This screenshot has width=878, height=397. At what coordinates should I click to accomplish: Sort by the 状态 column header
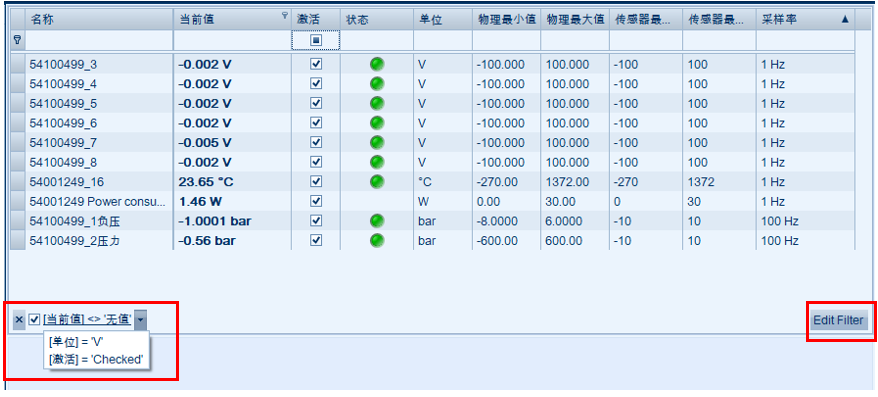[x=377, y=20]
